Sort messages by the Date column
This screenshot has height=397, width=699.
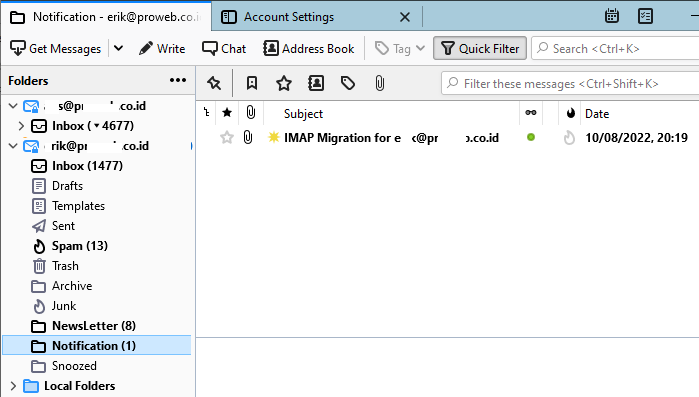(x=597, y=114)
